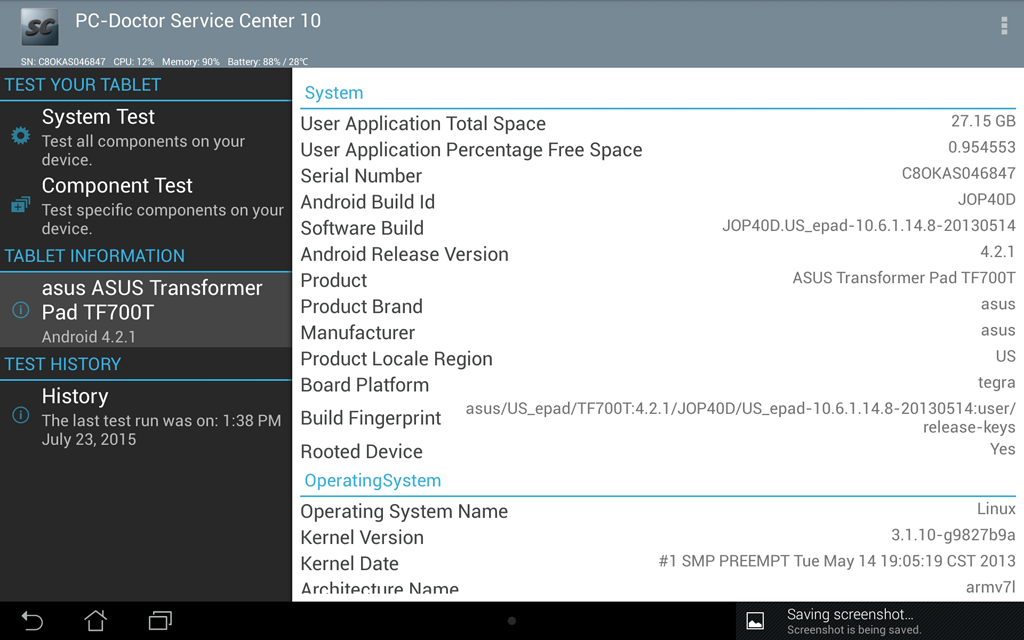Click the Memory: 90% status indicator
Image resolution: width=1024 pixels, height=640 pixels.
pos(191,62)
